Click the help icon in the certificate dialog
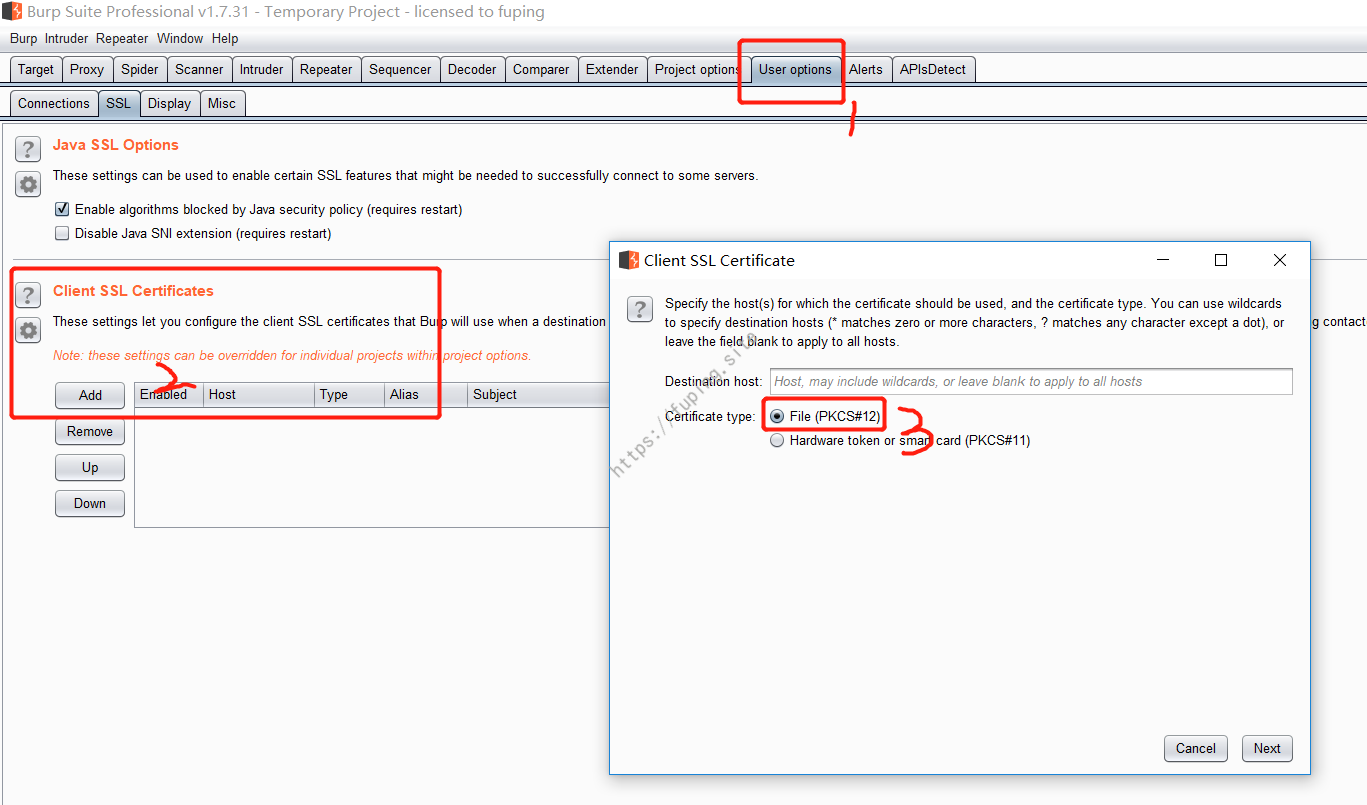Viewport: 1367px width, 805px height. tap(640, 309)
